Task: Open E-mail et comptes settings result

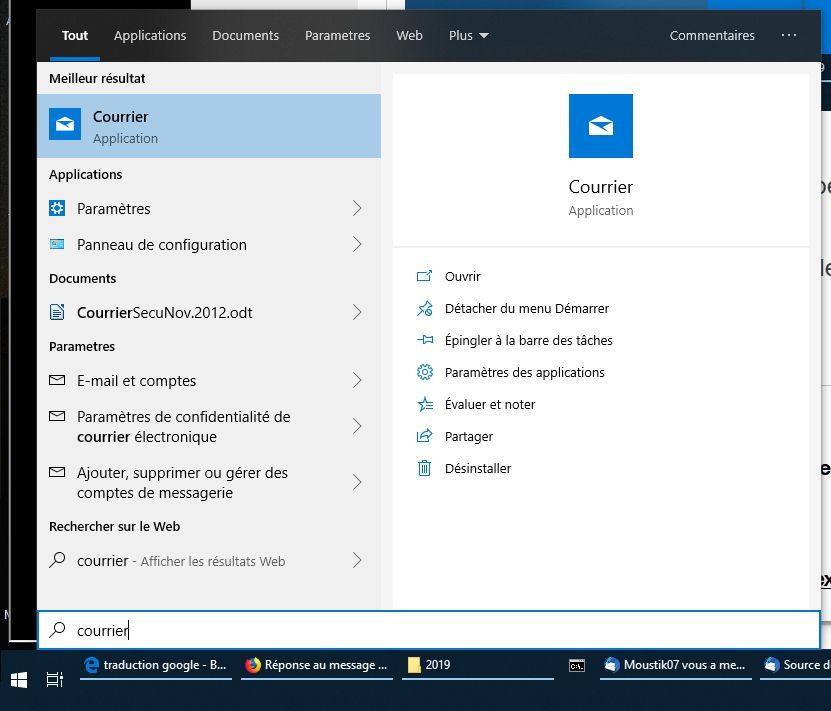Action: pyautogui.click(x=137, y=380)
